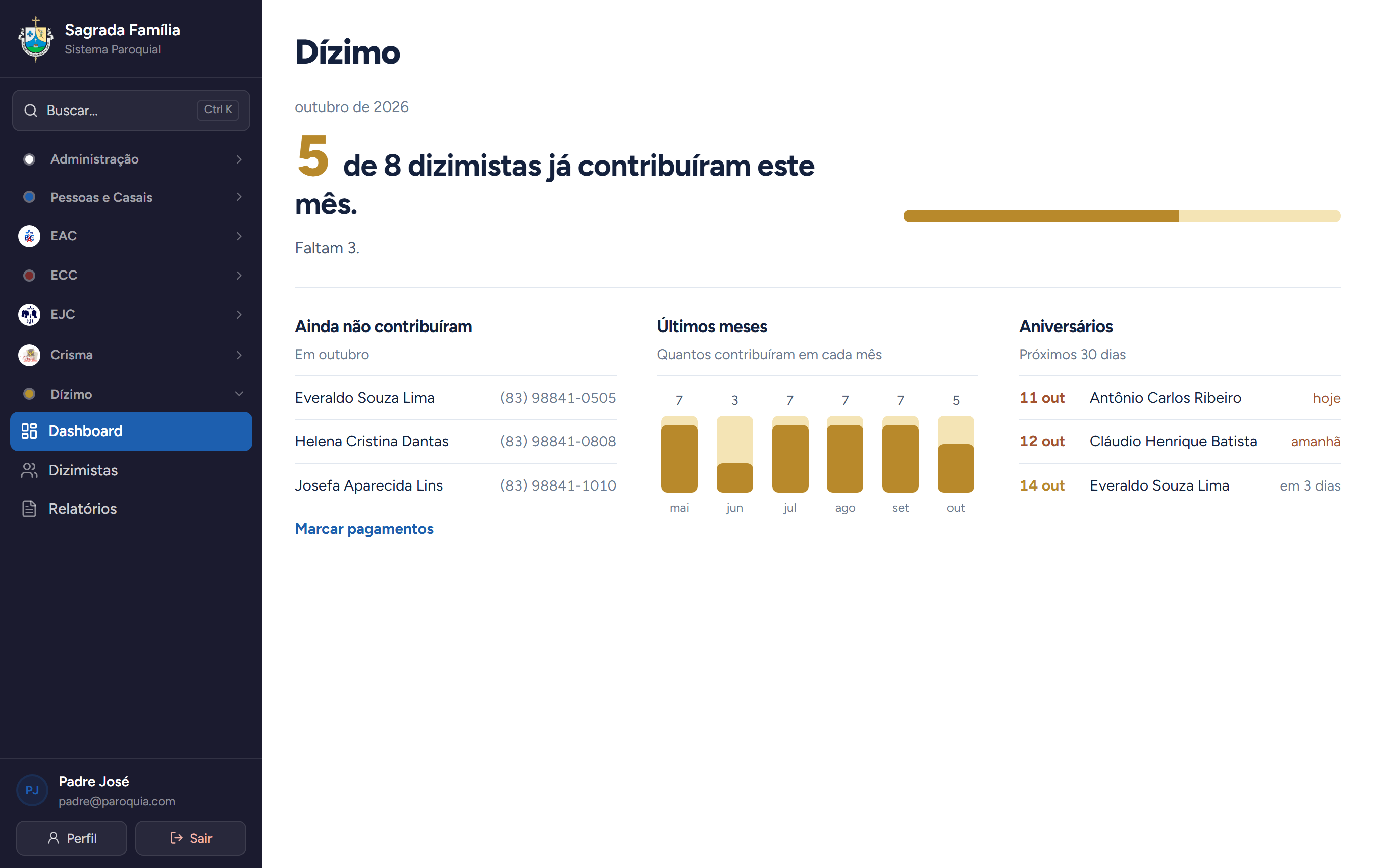Click the set bar in Últimos meses chart

click(900, 454)
